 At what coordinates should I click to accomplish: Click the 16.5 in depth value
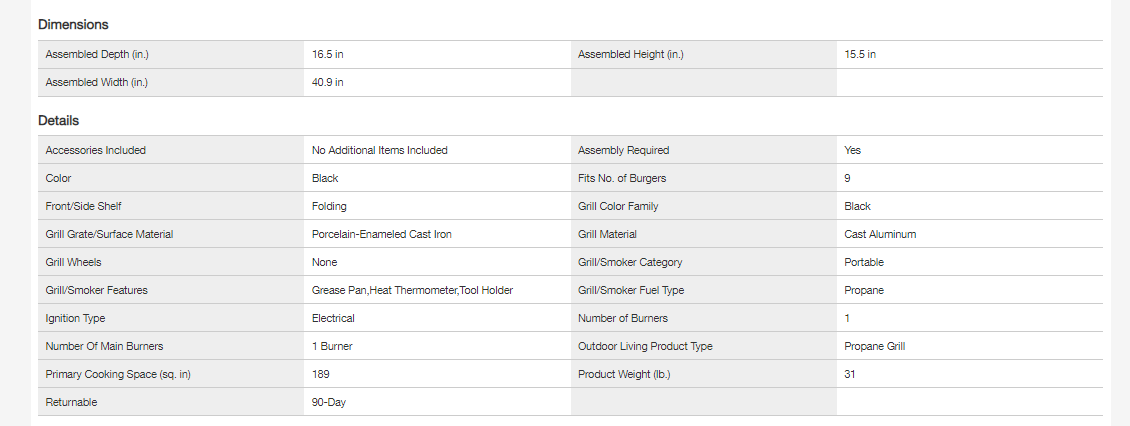click(328, 54)
